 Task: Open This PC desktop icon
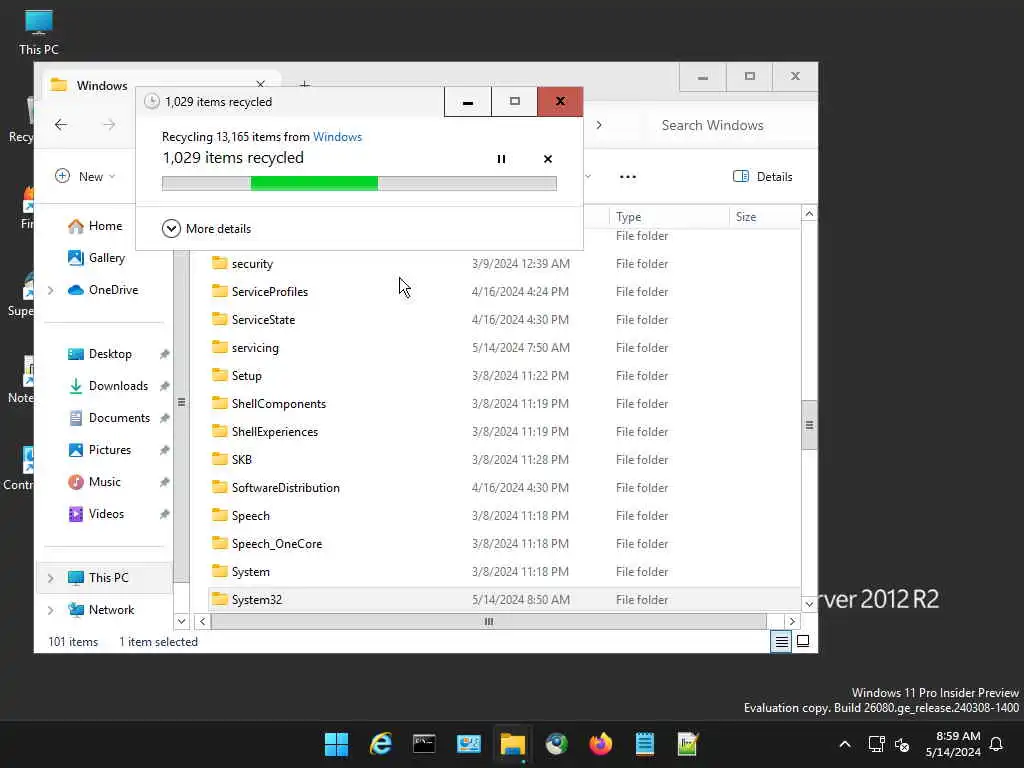coord(39,33)
